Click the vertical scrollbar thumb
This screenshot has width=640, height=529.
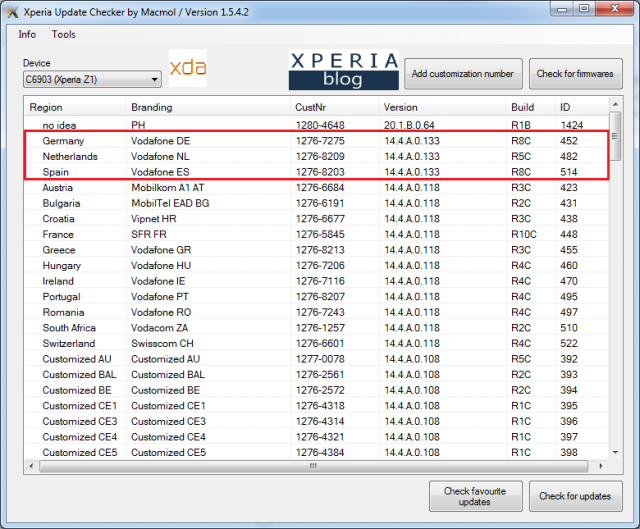pyautogui.click(x=615, y=136)
